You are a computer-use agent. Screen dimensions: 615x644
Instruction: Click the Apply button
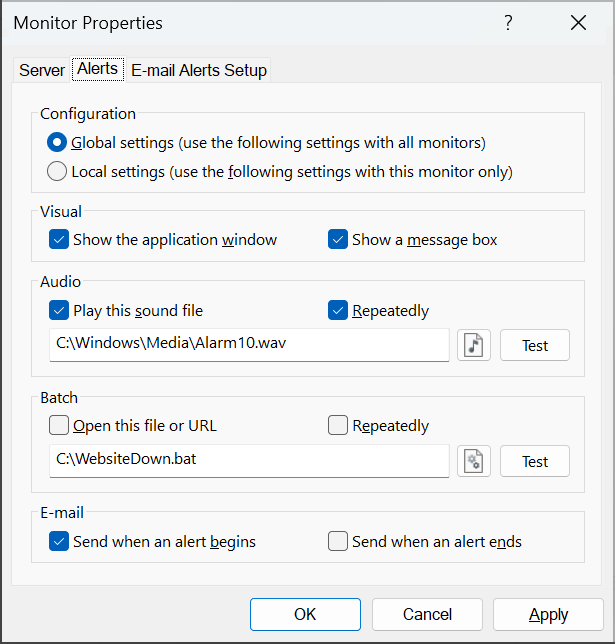click(x=548, y=614)
